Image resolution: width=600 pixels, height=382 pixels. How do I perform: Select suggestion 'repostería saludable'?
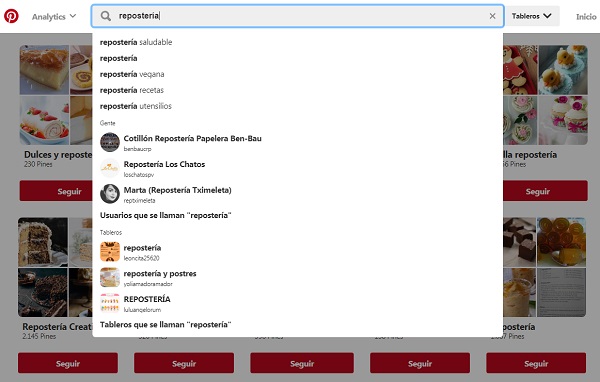pos(136,42)
